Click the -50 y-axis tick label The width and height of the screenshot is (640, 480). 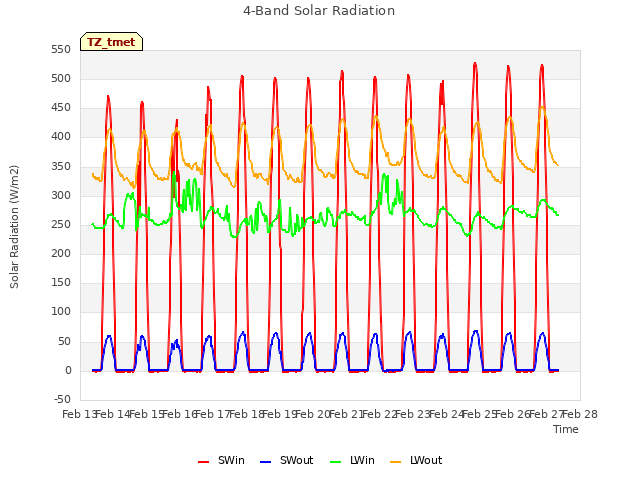[62, 399]
